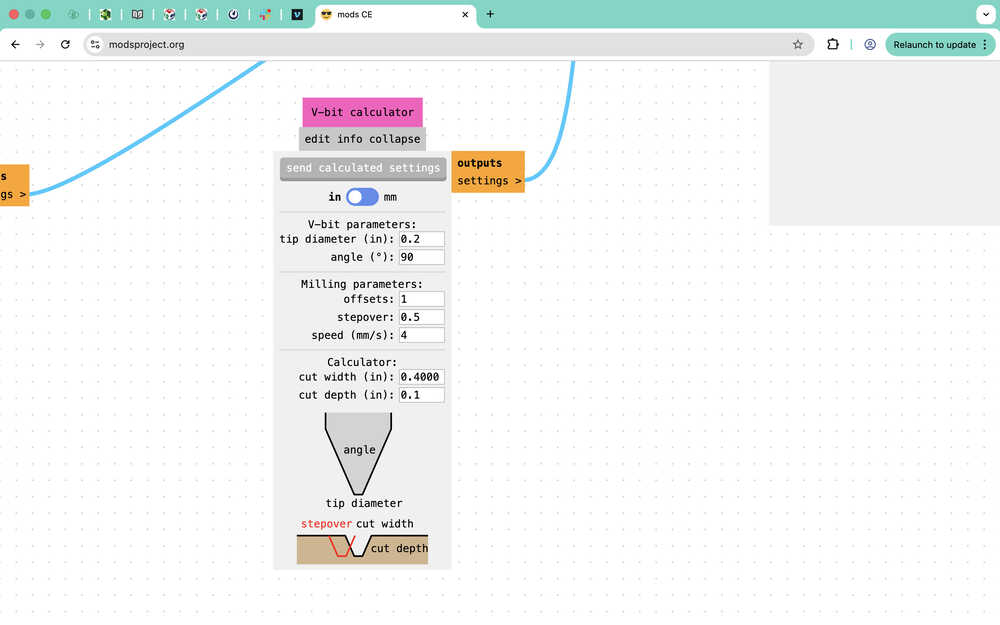Click the send calculated settings button
Viewport: 1000px width, 625px height.
(x=363, y=168)
